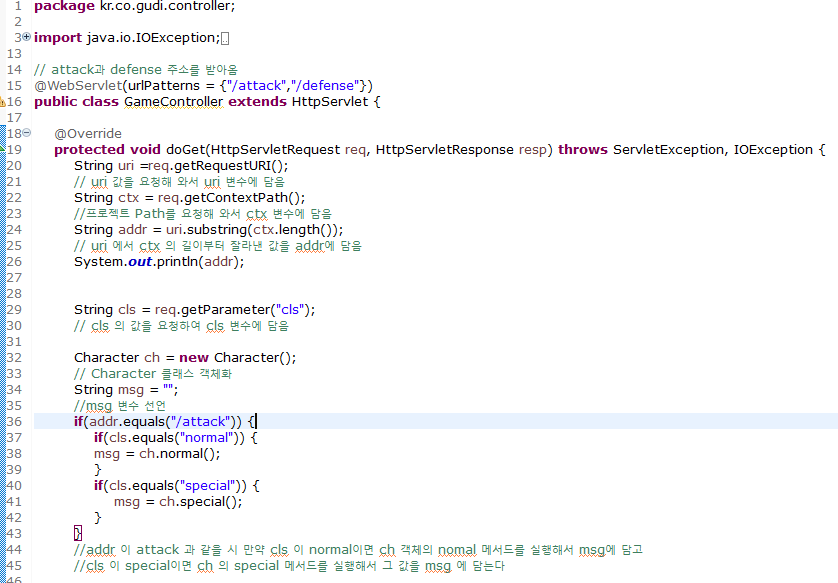Click the String msg declaration on line 34
Viewport: 838px width, 583px height.
126,390
